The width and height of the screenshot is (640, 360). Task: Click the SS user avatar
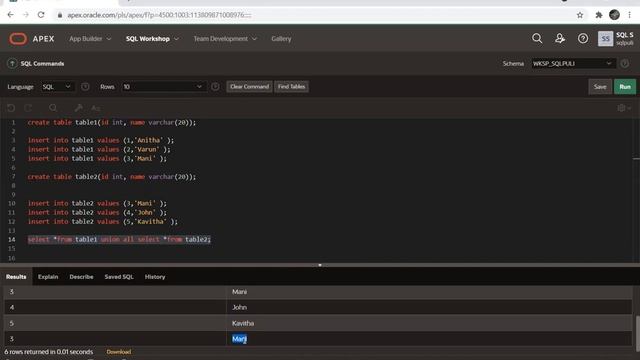[605, 39]
